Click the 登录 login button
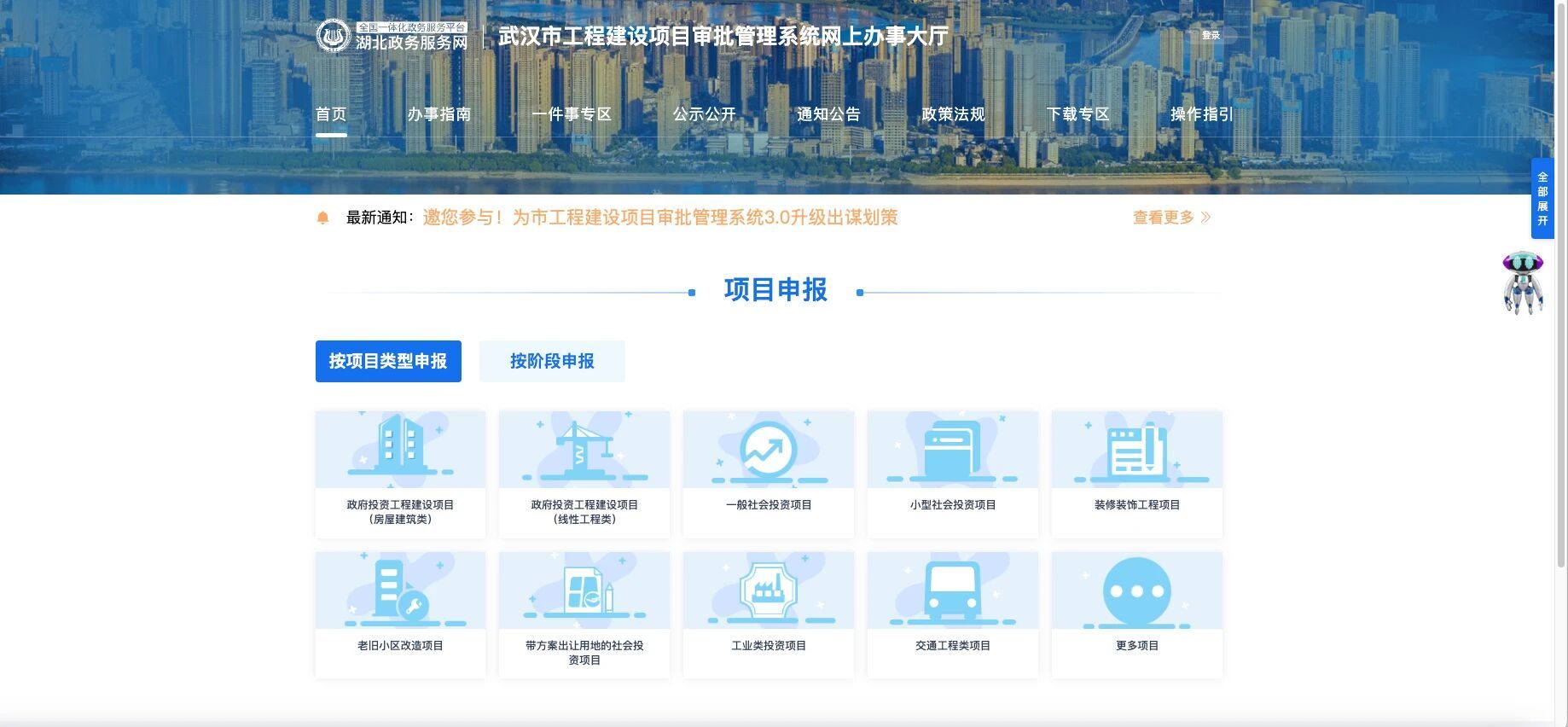Image resolution: width=1568 pixels, height=727 pixels. [1211, 36]
